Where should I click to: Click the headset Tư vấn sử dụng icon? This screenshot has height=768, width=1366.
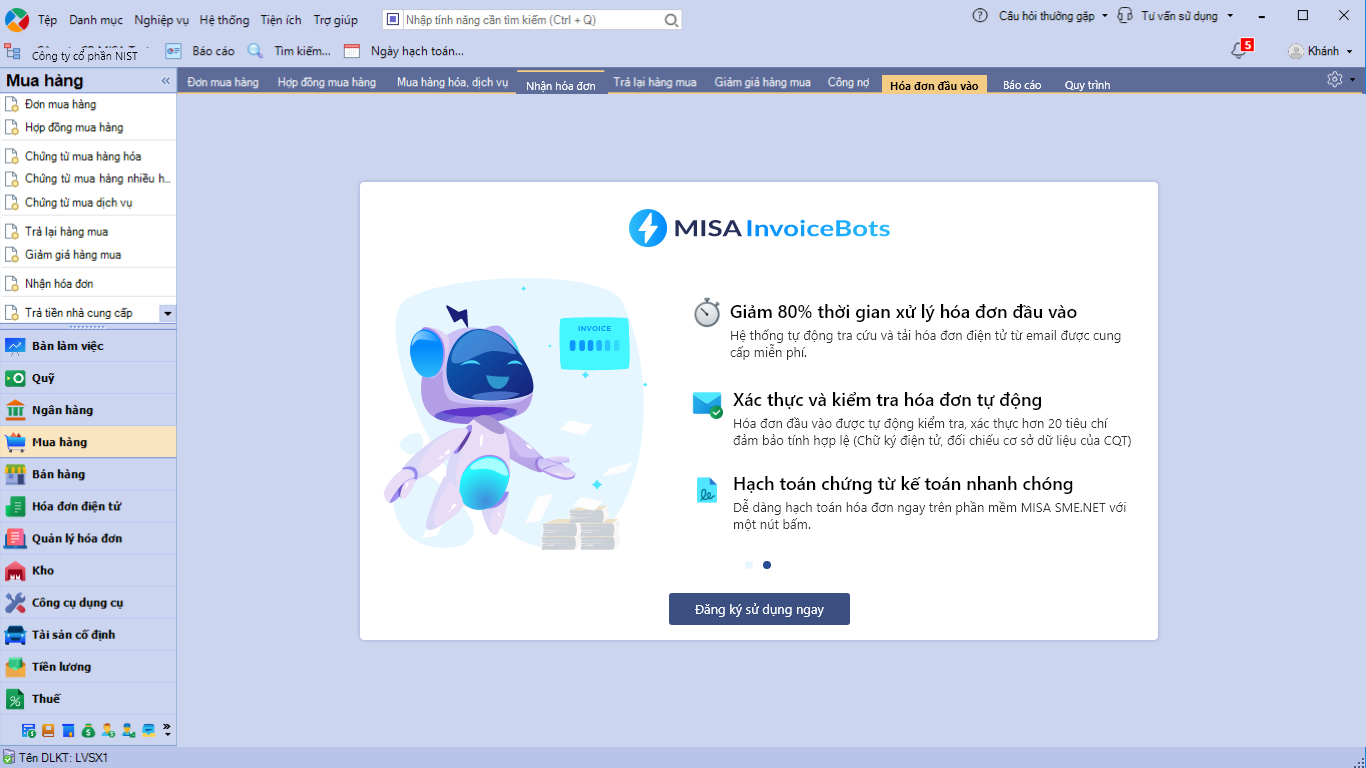coord(1125,16)
